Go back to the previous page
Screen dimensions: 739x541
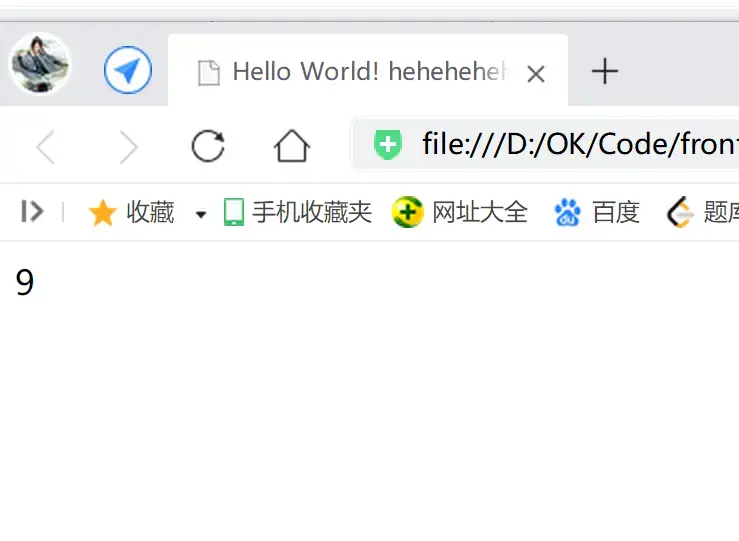(46, 147)
